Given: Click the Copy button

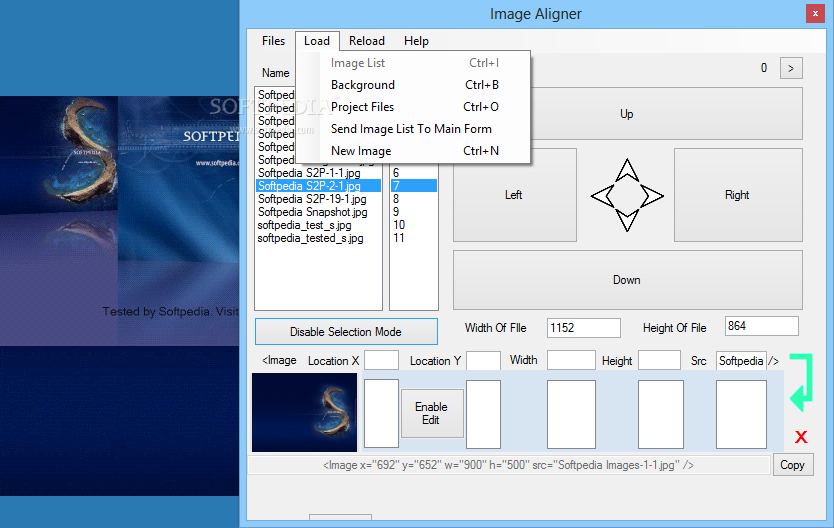Looking at the screenshot, I should [x=793, y=465].
